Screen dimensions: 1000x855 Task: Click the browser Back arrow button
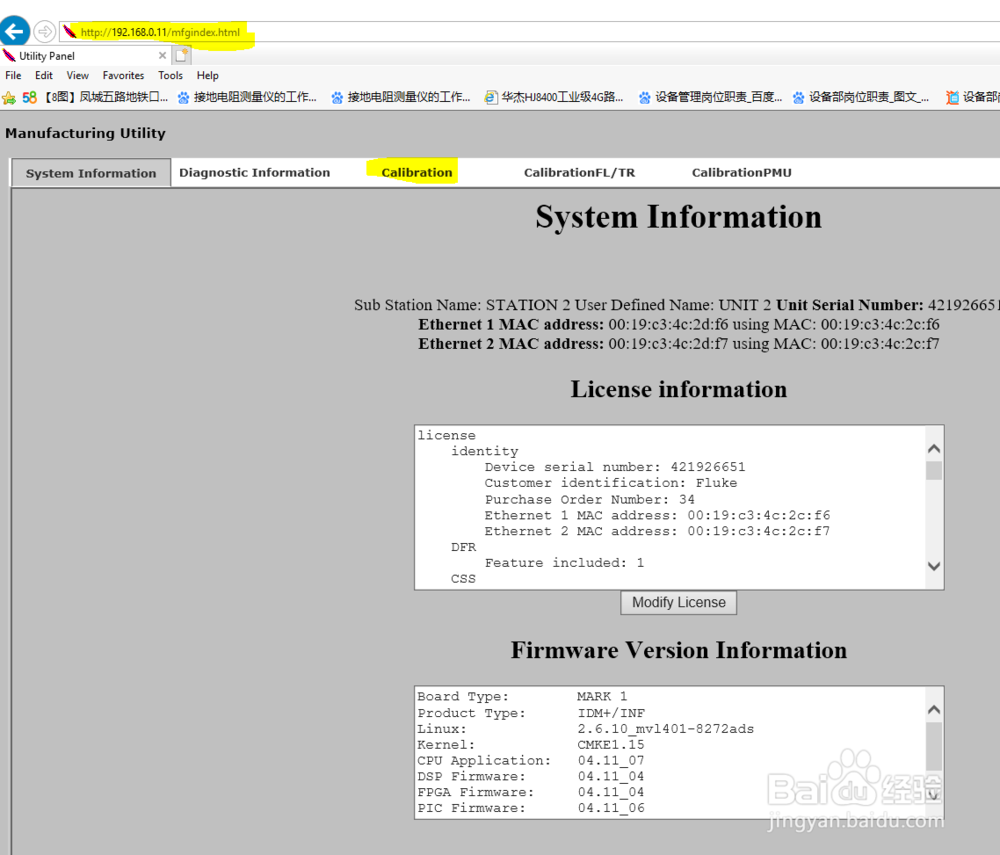pyautogui.click(x=15, y=31)
